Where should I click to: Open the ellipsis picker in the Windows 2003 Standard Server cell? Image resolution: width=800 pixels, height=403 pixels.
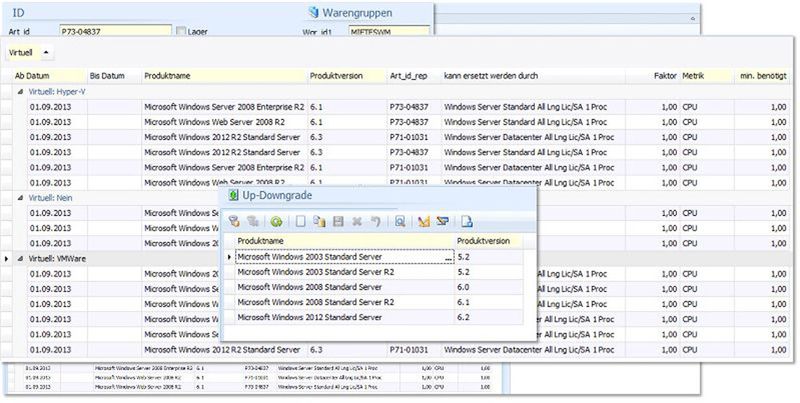coord(448,258)
